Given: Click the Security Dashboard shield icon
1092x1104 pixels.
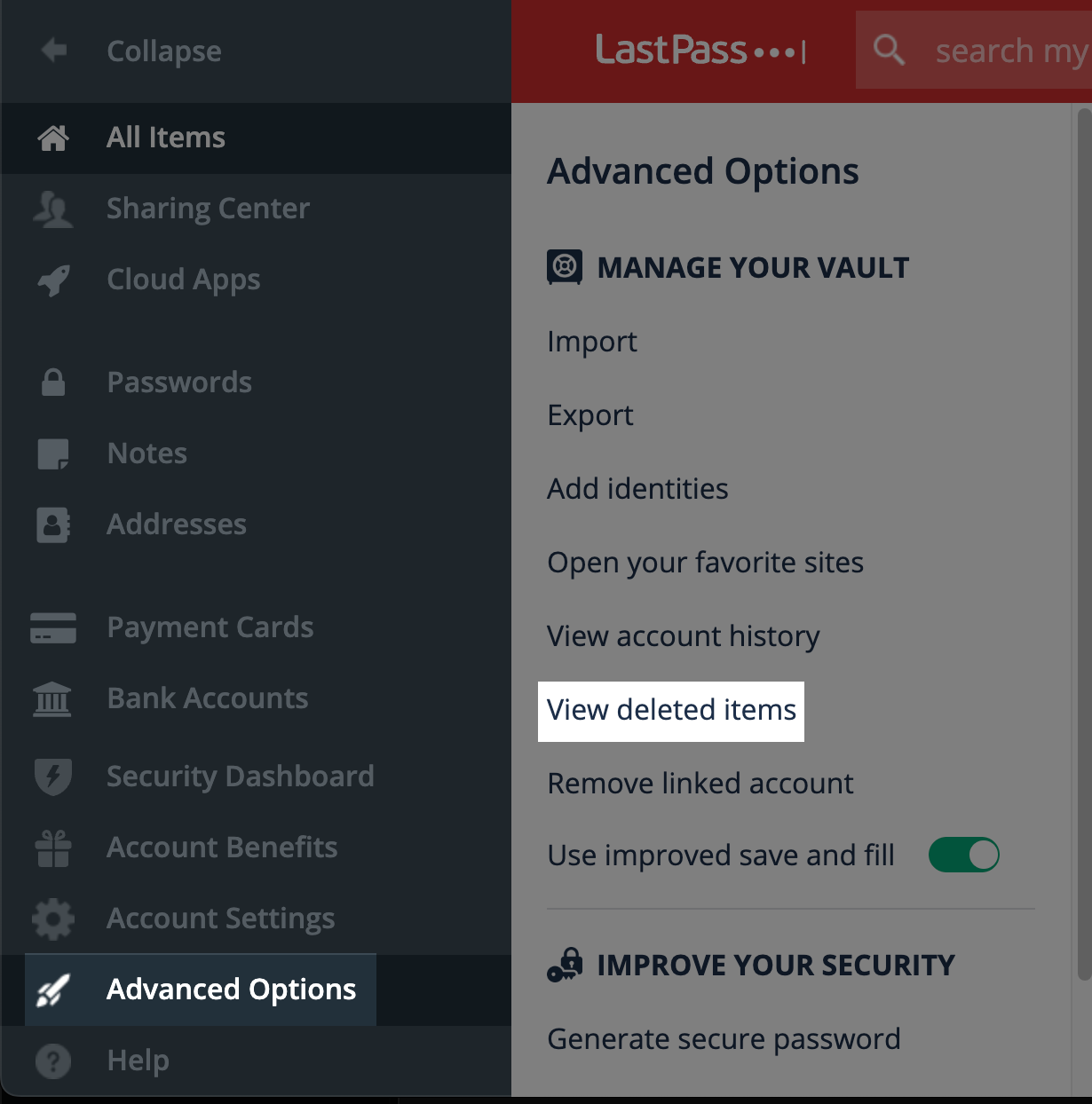Looking at the screenshot, I should pos(53,777).
